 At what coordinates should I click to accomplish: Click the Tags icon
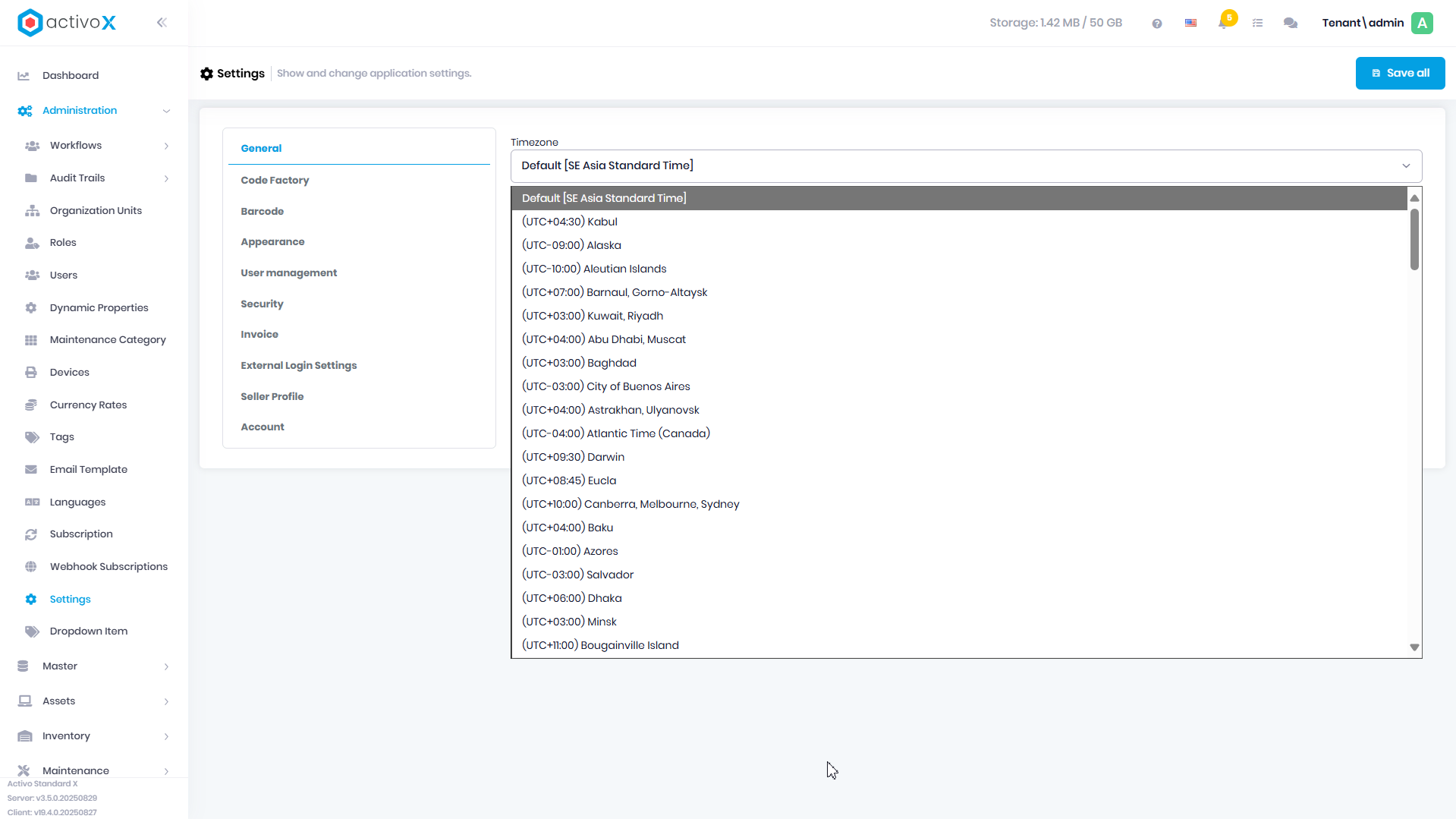click(32, 437)
